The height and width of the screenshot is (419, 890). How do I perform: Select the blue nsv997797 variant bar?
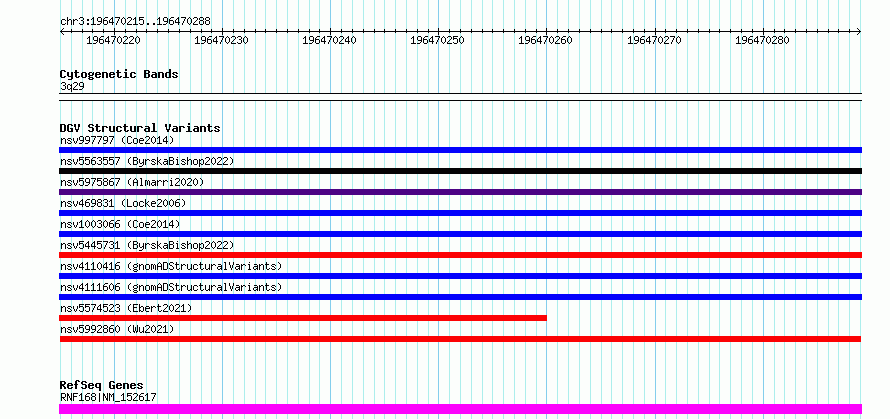[x=460, y=150]
